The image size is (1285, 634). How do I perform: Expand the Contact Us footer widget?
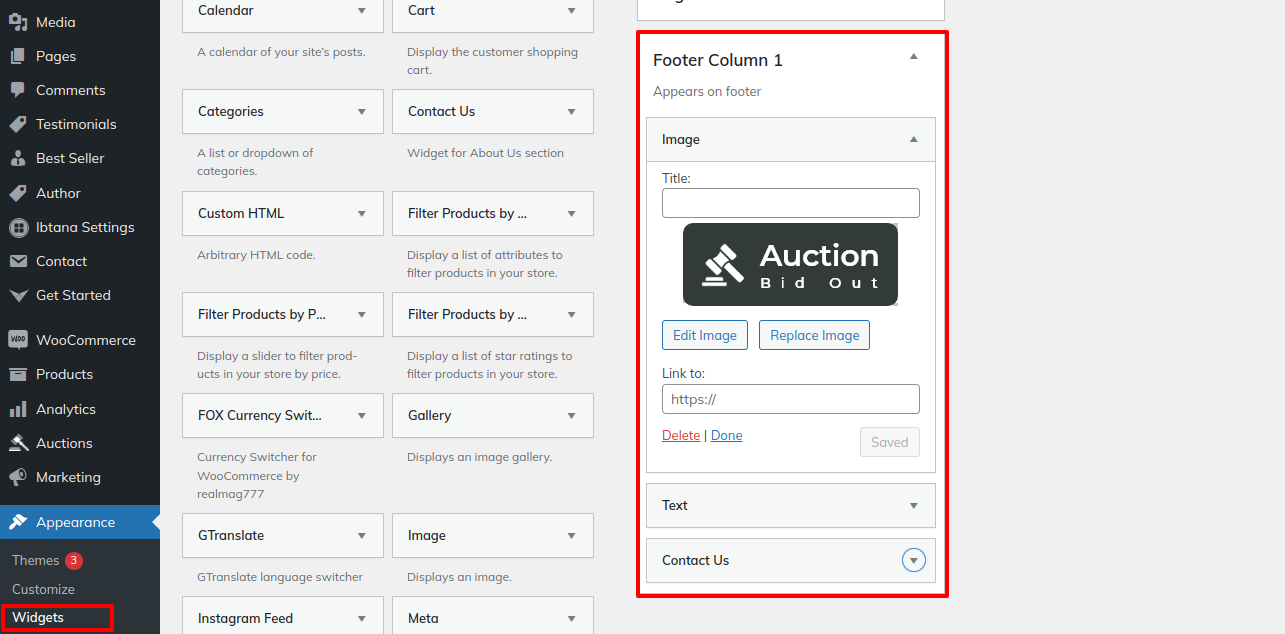pos(913,561)
